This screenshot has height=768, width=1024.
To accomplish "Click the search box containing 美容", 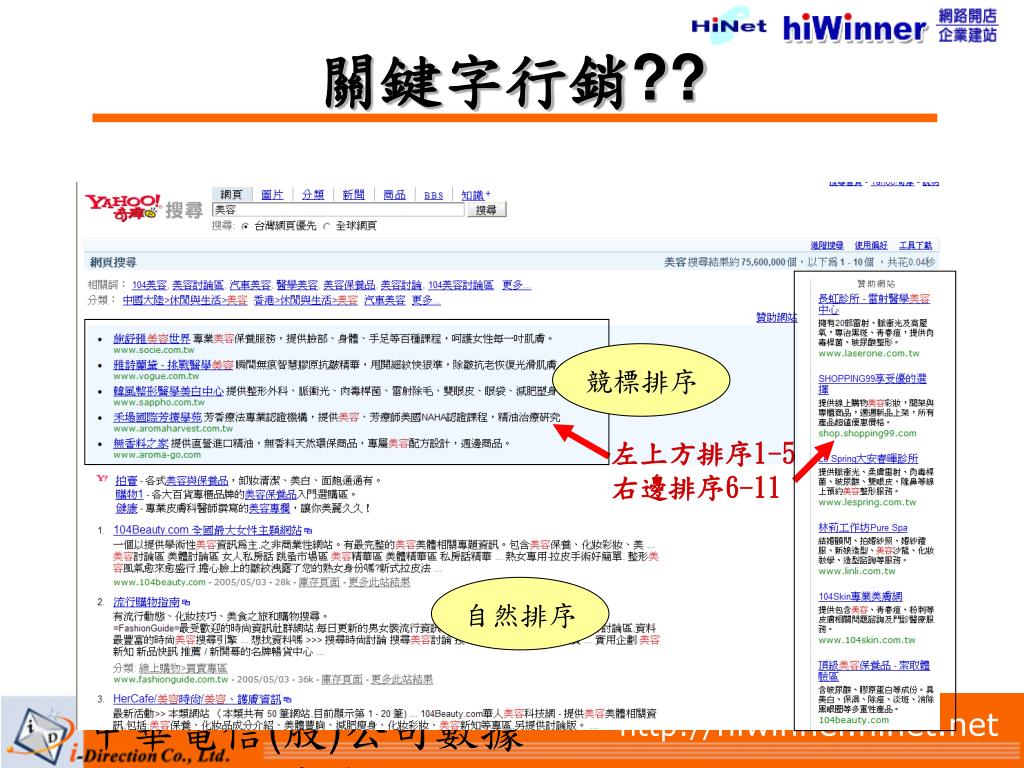I will (338, 210).
